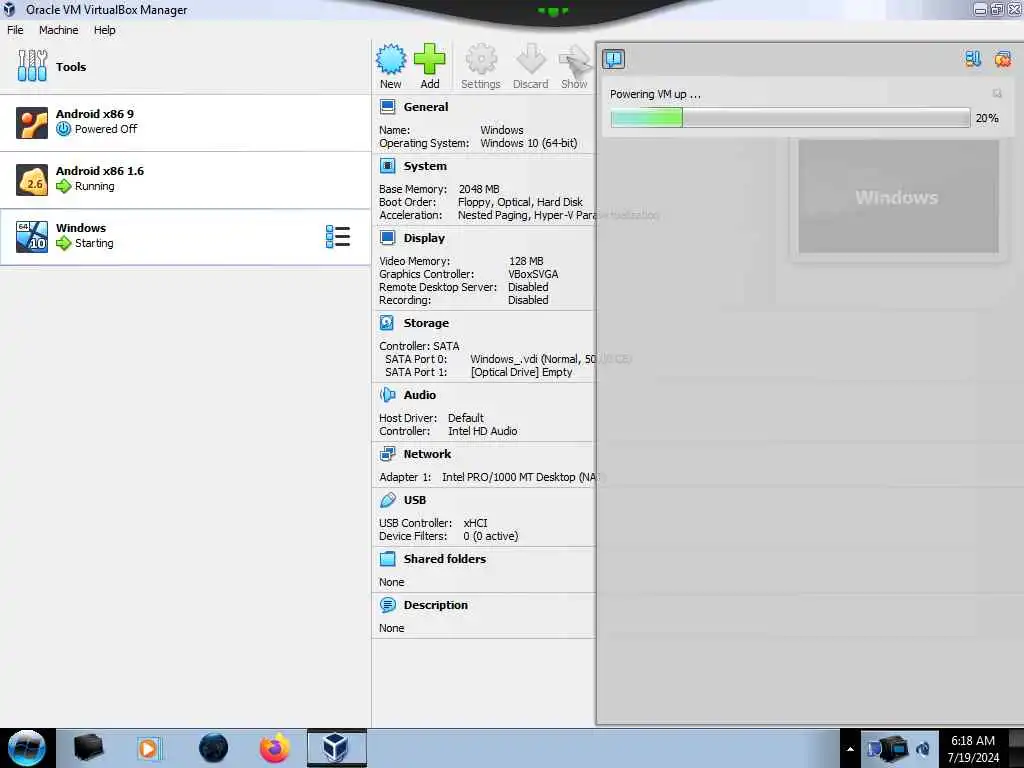Click the Display section monitor icon
Image resolution: width=1024 pixels, height=768 pixels.
click(x=387, y=238)
